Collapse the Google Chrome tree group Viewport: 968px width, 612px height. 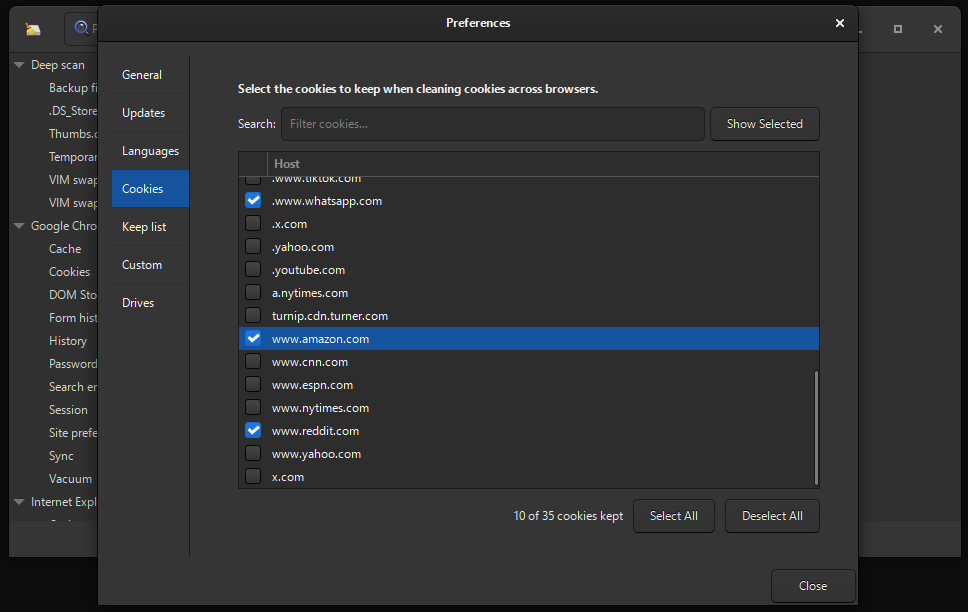[x=19, y=226]
